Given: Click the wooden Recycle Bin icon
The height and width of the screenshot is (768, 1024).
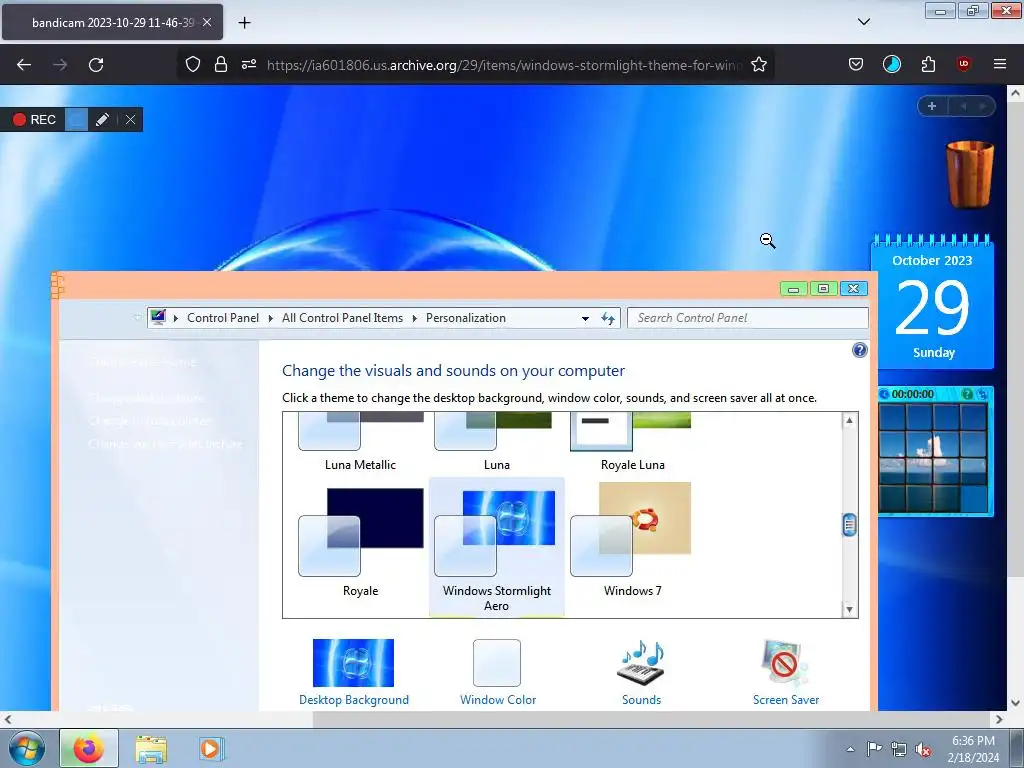Looking at the screenshot, I should click(970, 174).
